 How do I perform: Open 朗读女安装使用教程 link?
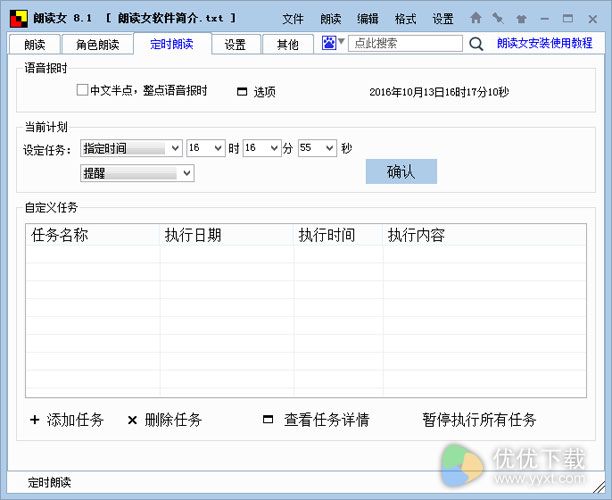[x=545, y=43]
